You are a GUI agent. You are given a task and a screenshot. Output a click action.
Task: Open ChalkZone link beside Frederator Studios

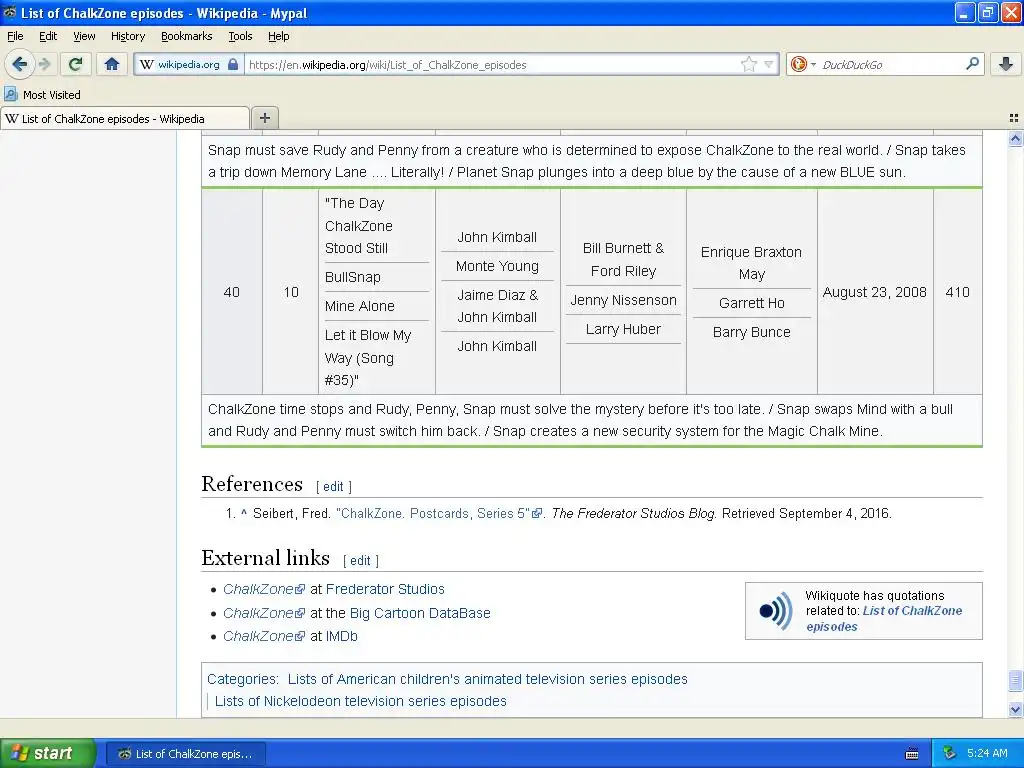(264, 589)
